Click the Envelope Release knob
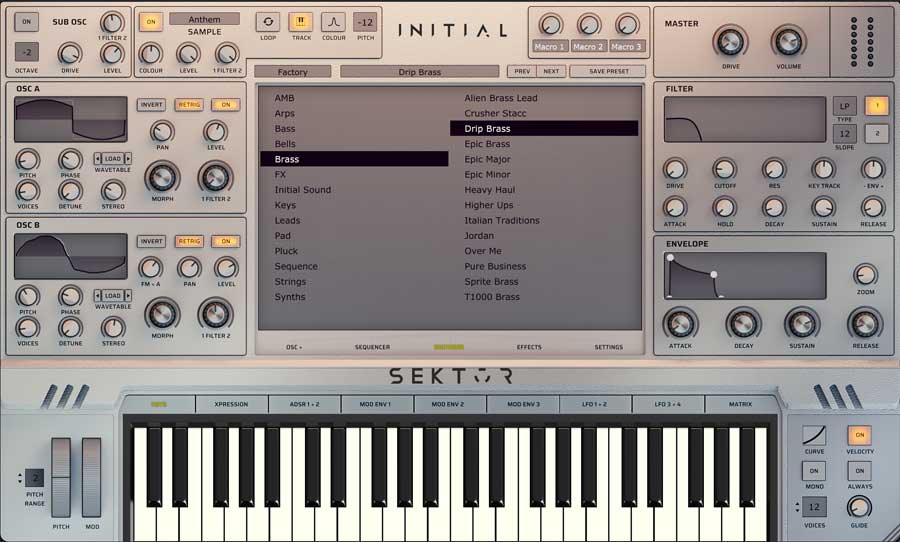Viewport: 900px width, 542px height. 865,324
